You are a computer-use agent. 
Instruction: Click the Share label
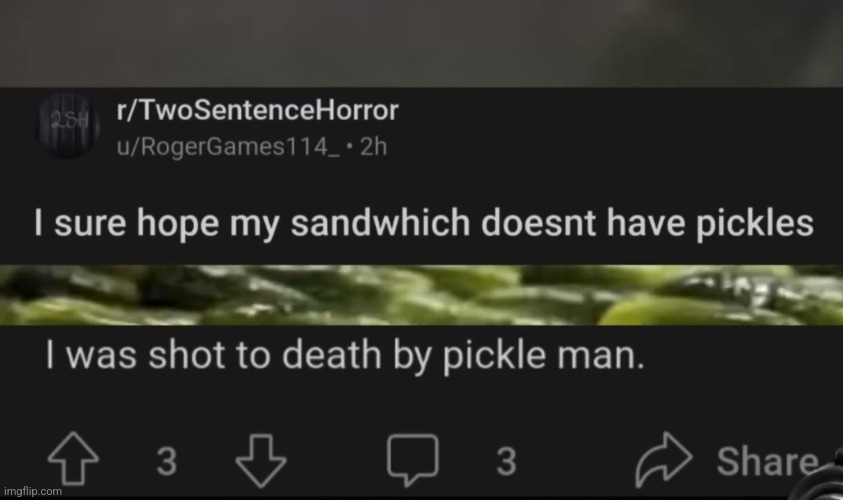pyautogui.click(x=768, y=461)
